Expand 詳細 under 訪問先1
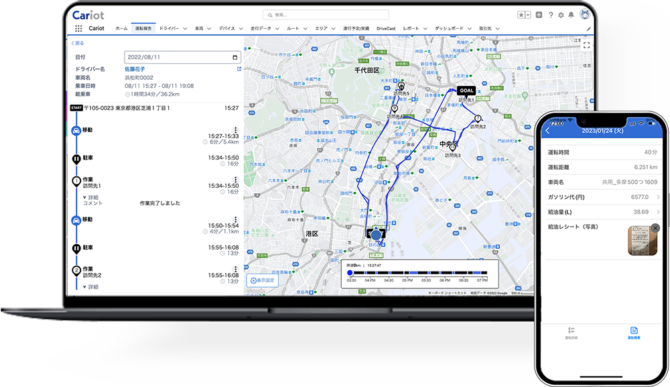Screen dimensions: 670x387 [91, 197]
